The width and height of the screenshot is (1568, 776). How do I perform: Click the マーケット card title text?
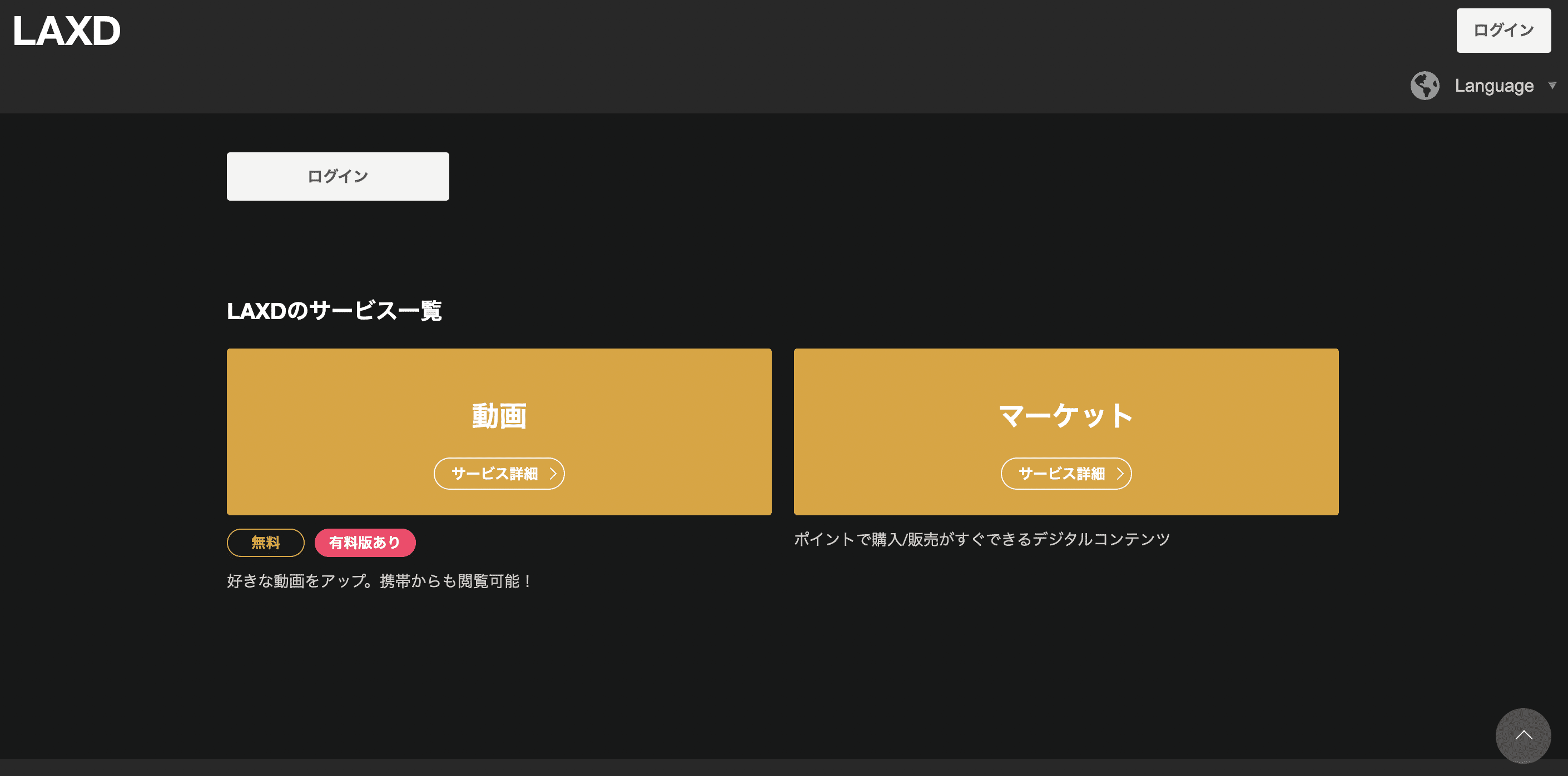tap(1066, 416)
